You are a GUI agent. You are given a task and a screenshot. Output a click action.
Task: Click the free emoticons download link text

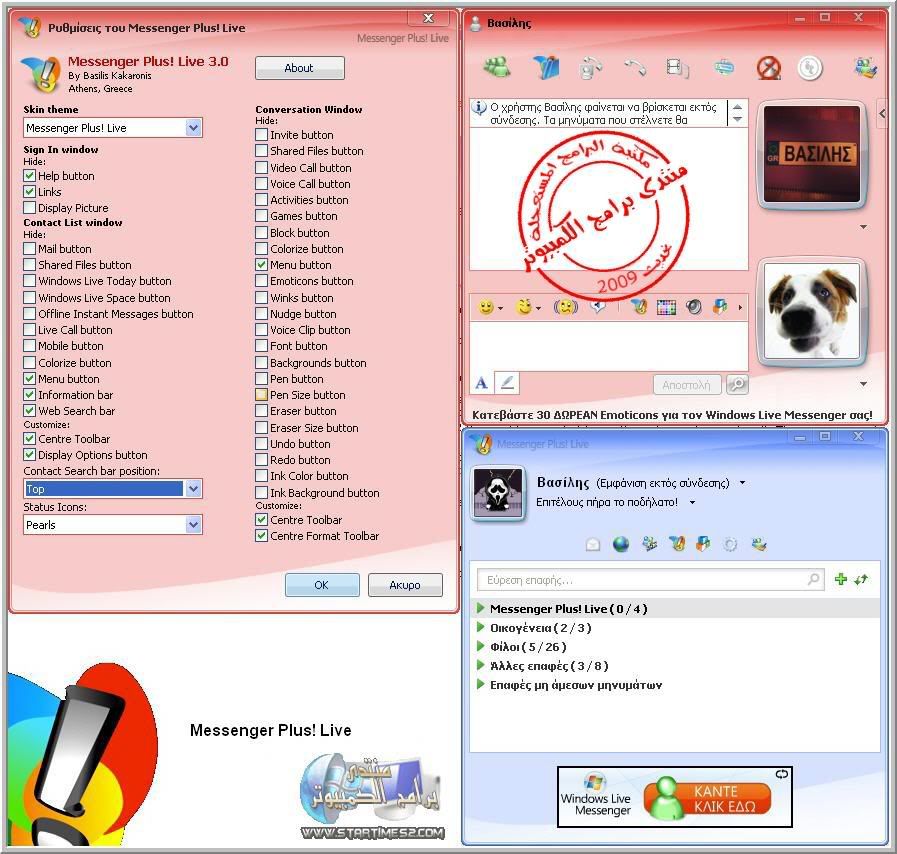[x=672, y=415]
